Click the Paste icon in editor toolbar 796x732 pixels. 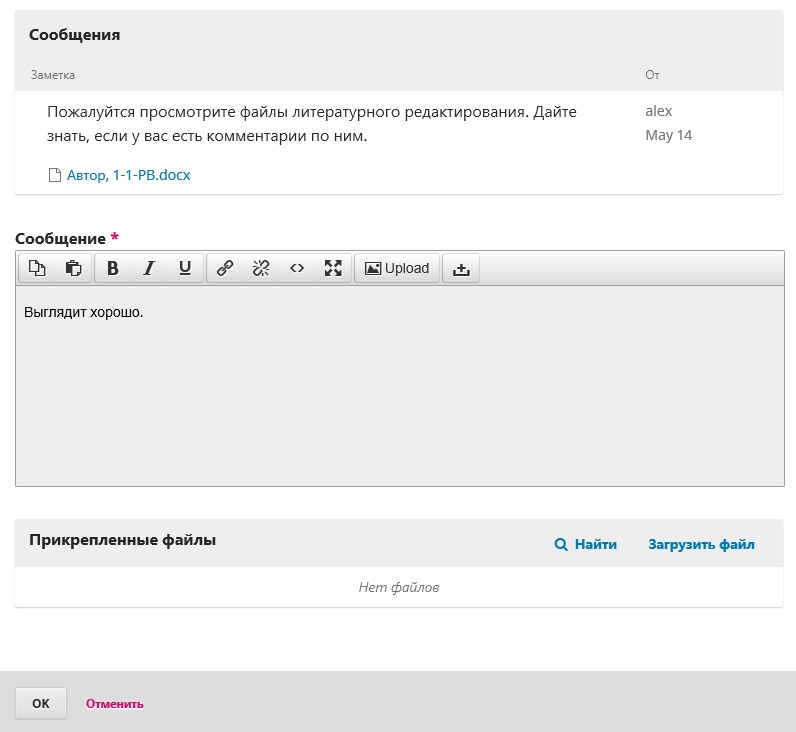pos(74,268)
